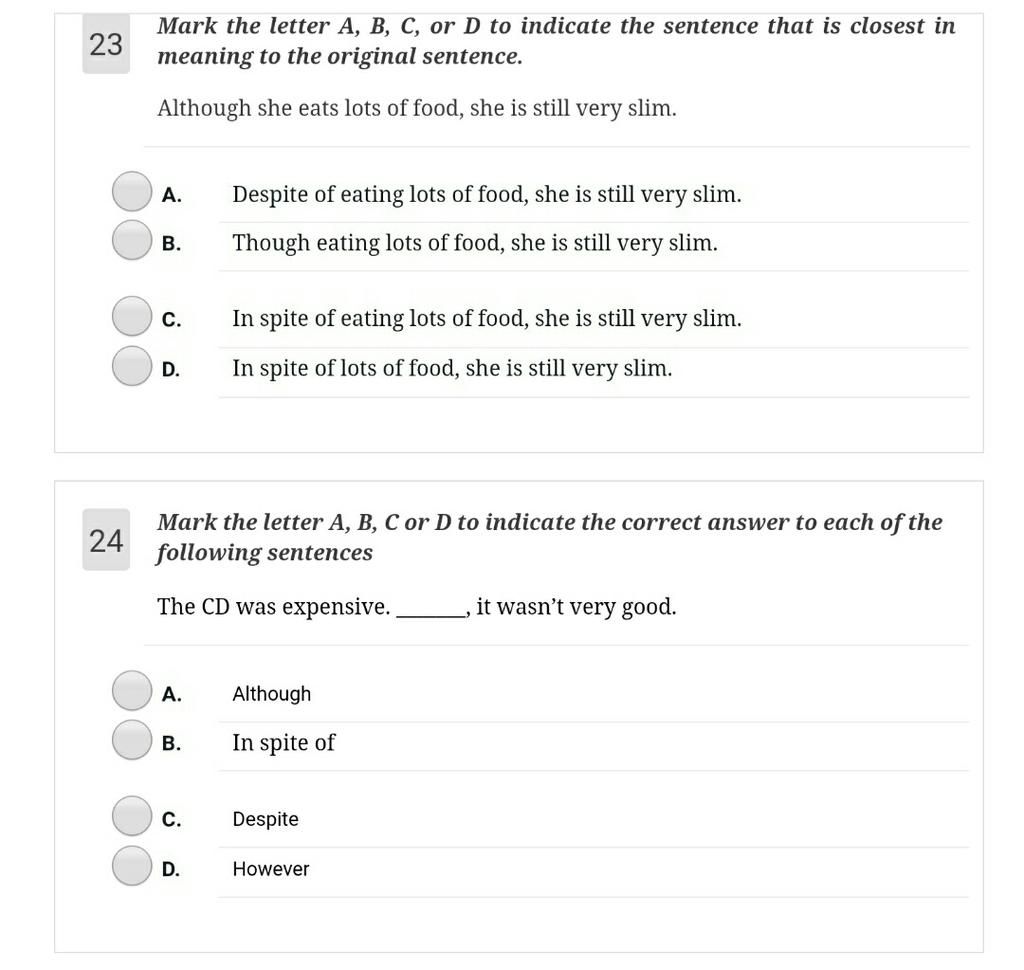Choose radio button B for question 24
The width and height of the screenshot is (1024, 970).
coord(132,740)
